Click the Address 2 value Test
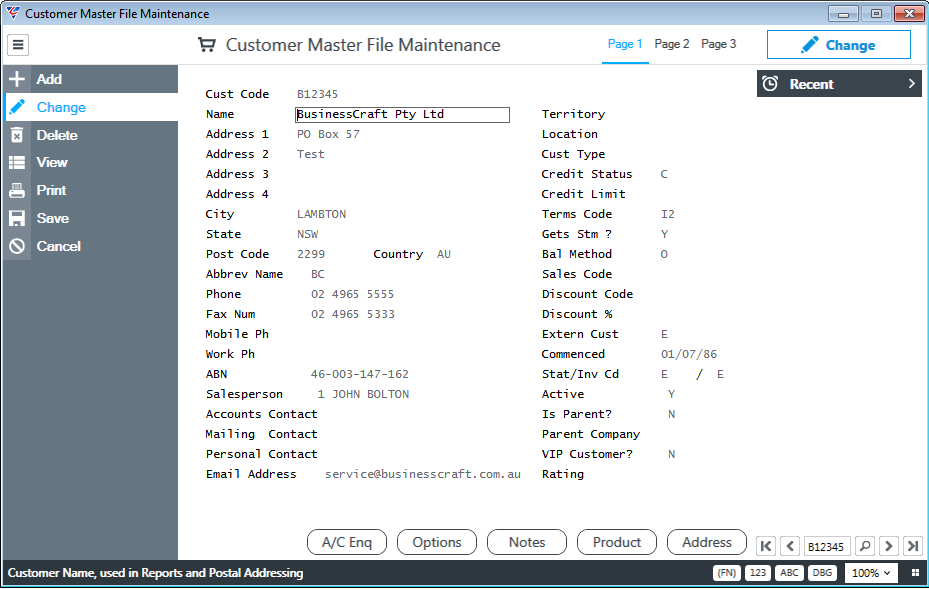Image resolution: width=929 pixels, height=589 pixels. pos(310,154)
